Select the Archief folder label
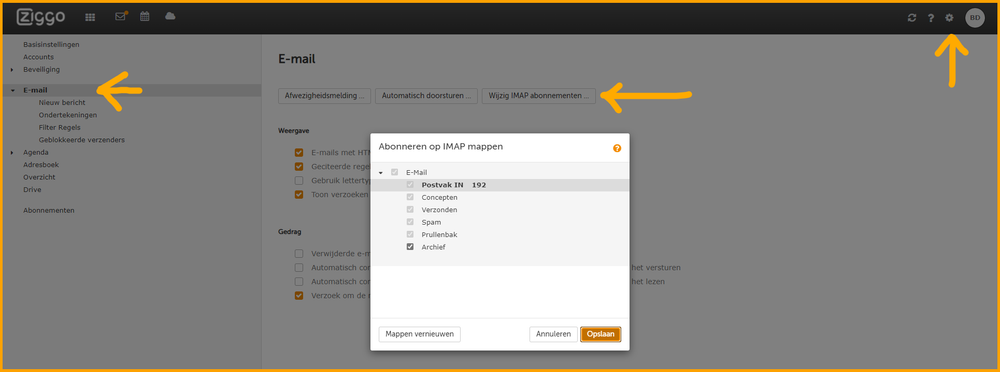 point(433,247)
